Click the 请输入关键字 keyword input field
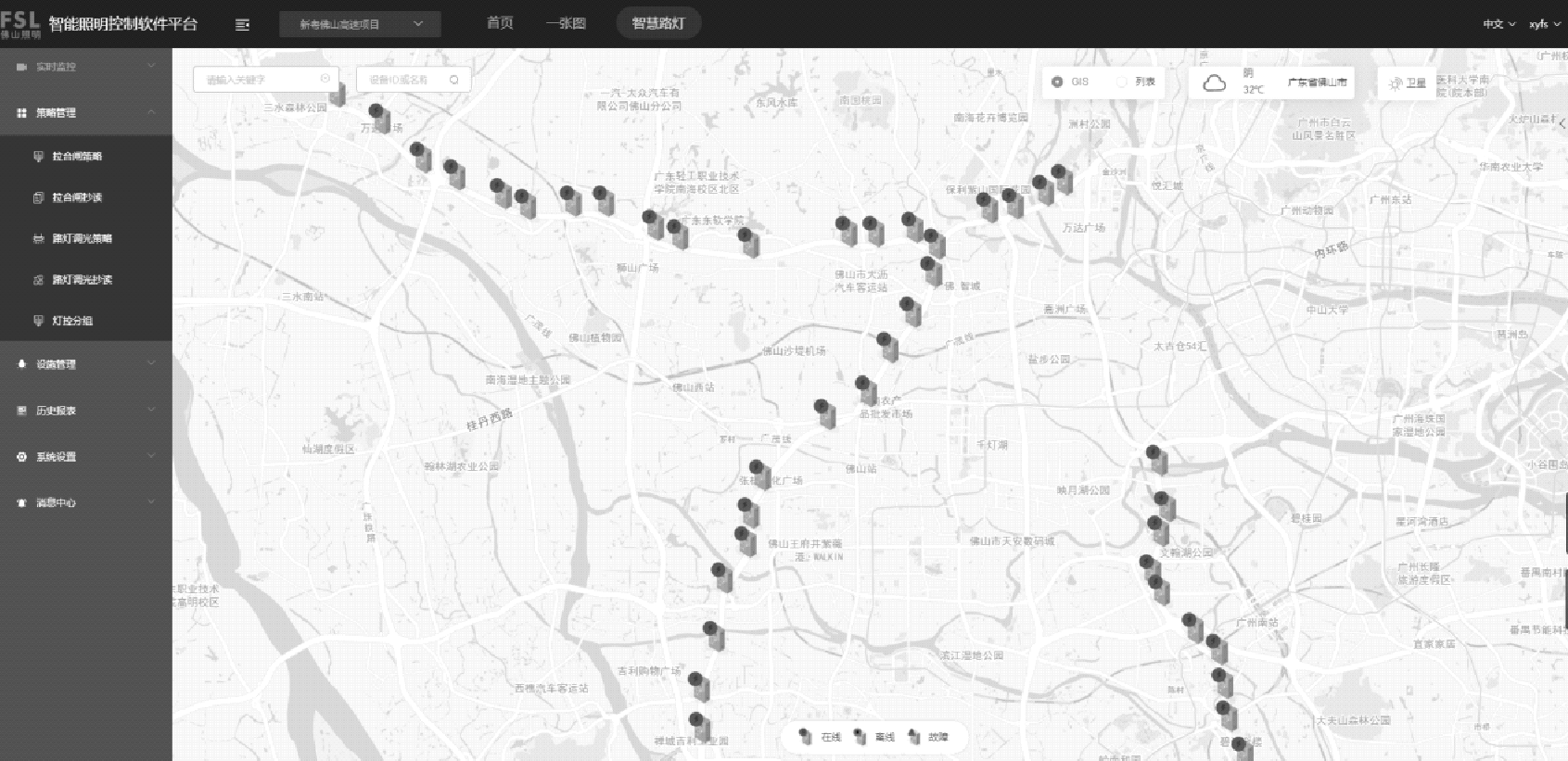 click(260, 80)
